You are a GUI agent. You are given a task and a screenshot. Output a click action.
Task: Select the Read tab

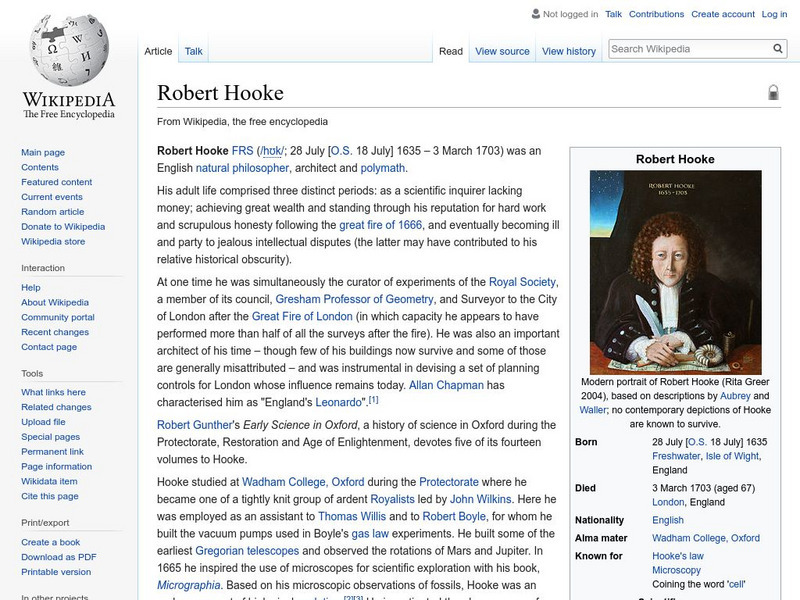451,51
